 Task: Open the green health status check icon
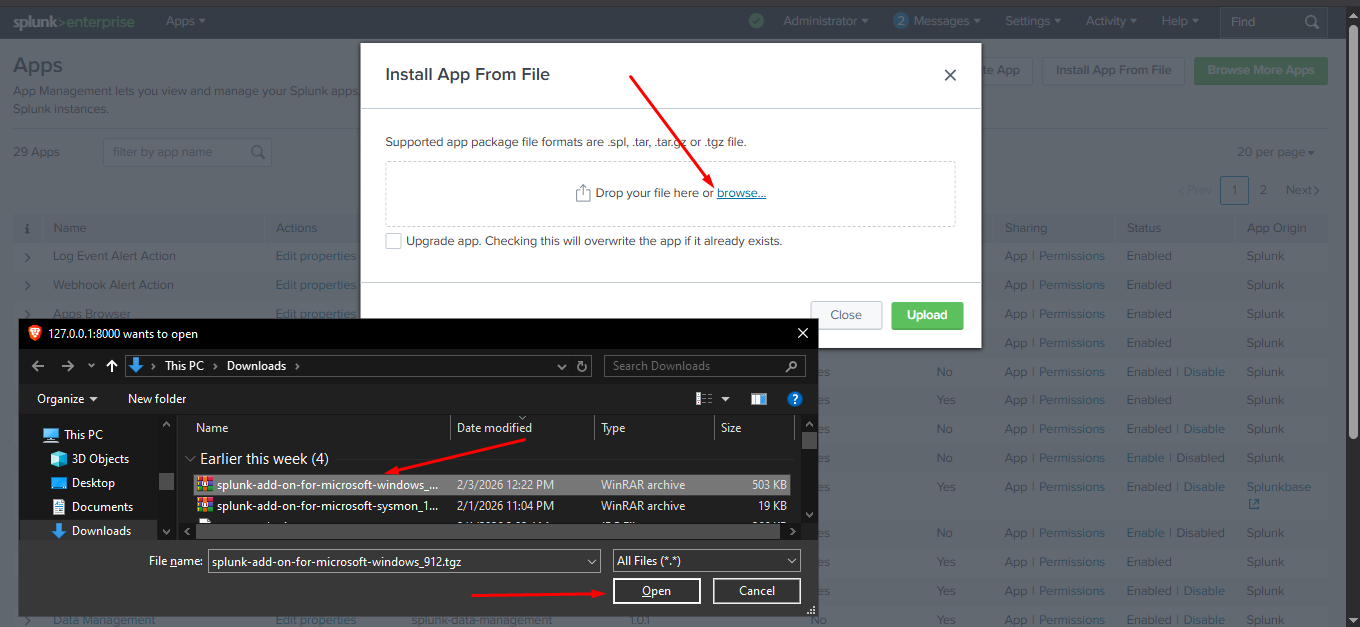(756, 21)
